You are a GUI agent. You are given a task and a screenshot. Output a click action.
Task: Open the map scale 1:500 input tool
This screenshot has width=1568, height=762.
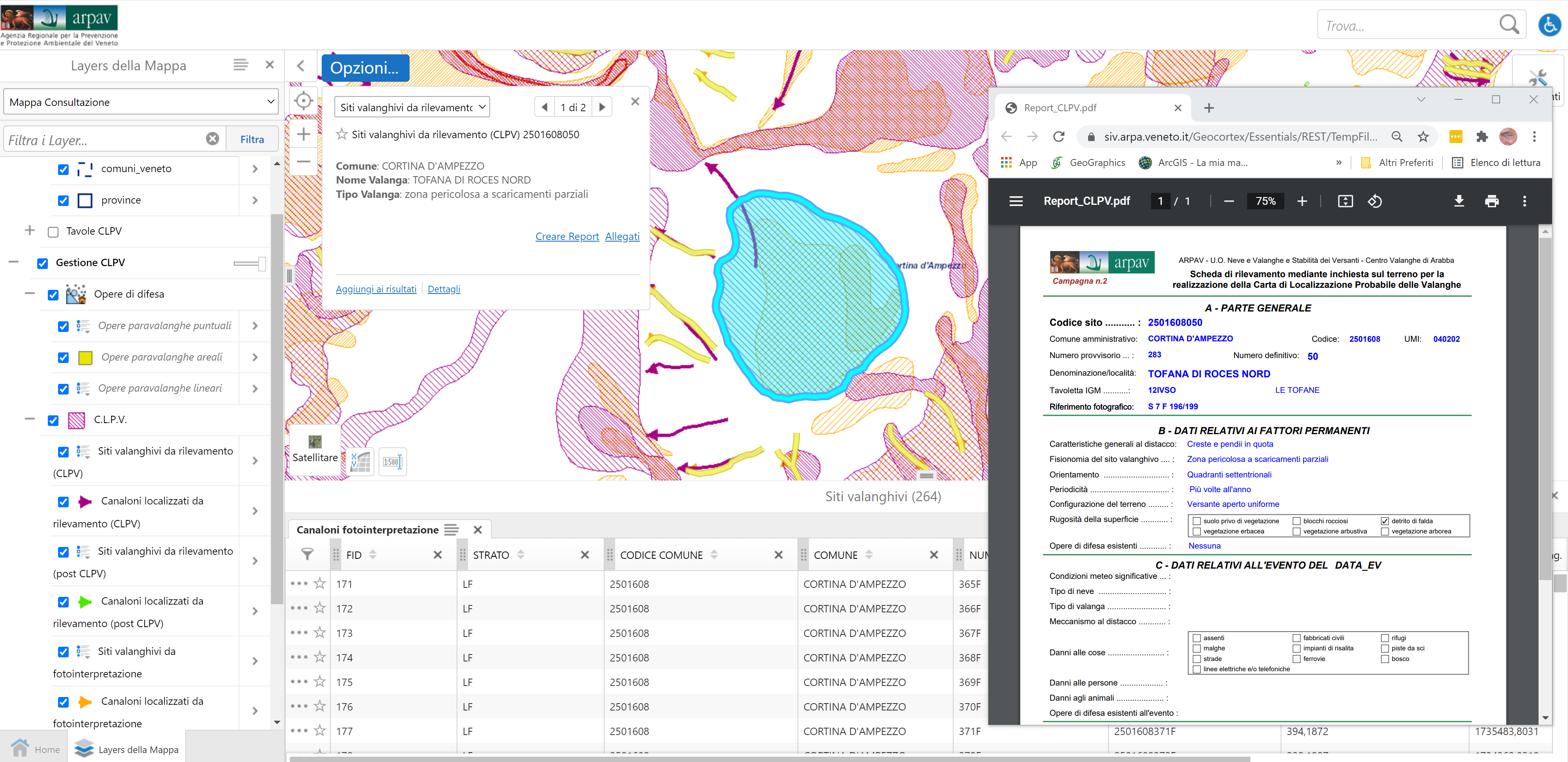coord(392,462)
